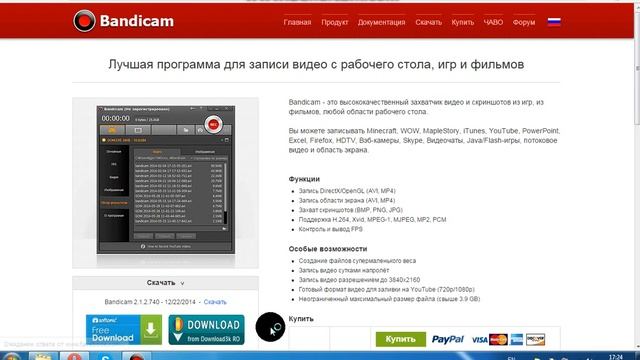Click the Bandicam wordmark in the header

[137, 21]
